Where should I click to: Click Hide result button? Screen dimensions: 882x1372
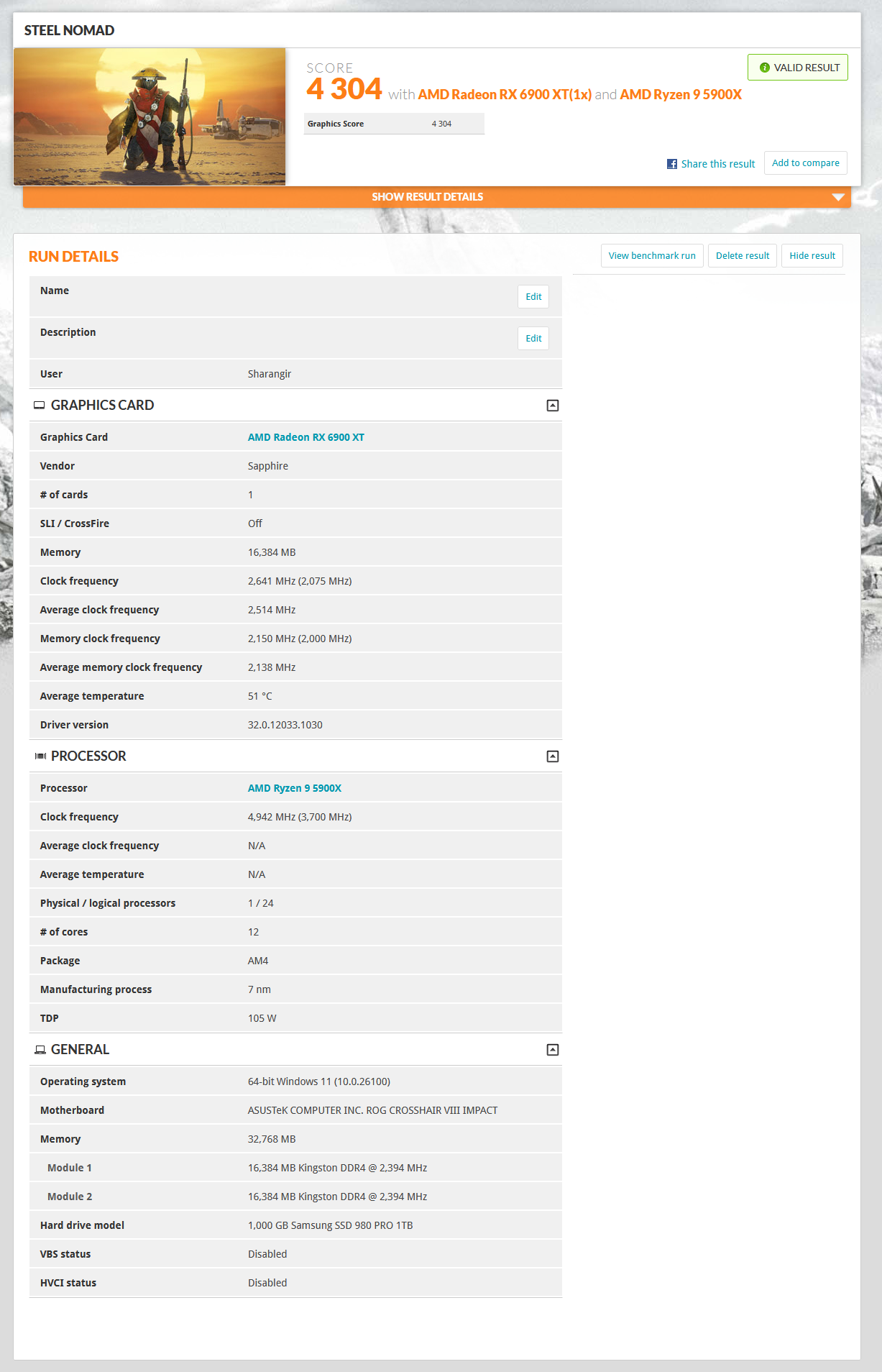click(812, 256)
